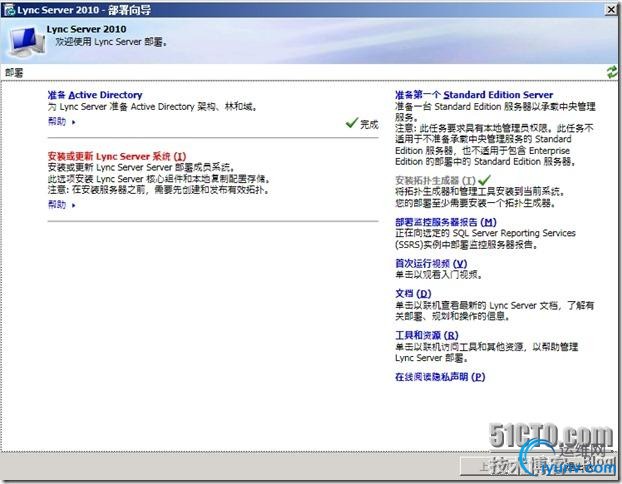This screenshot has height=484, width=622.
Task: Click the Lync Server computer logo icon
Action: [x=27, y=42]
